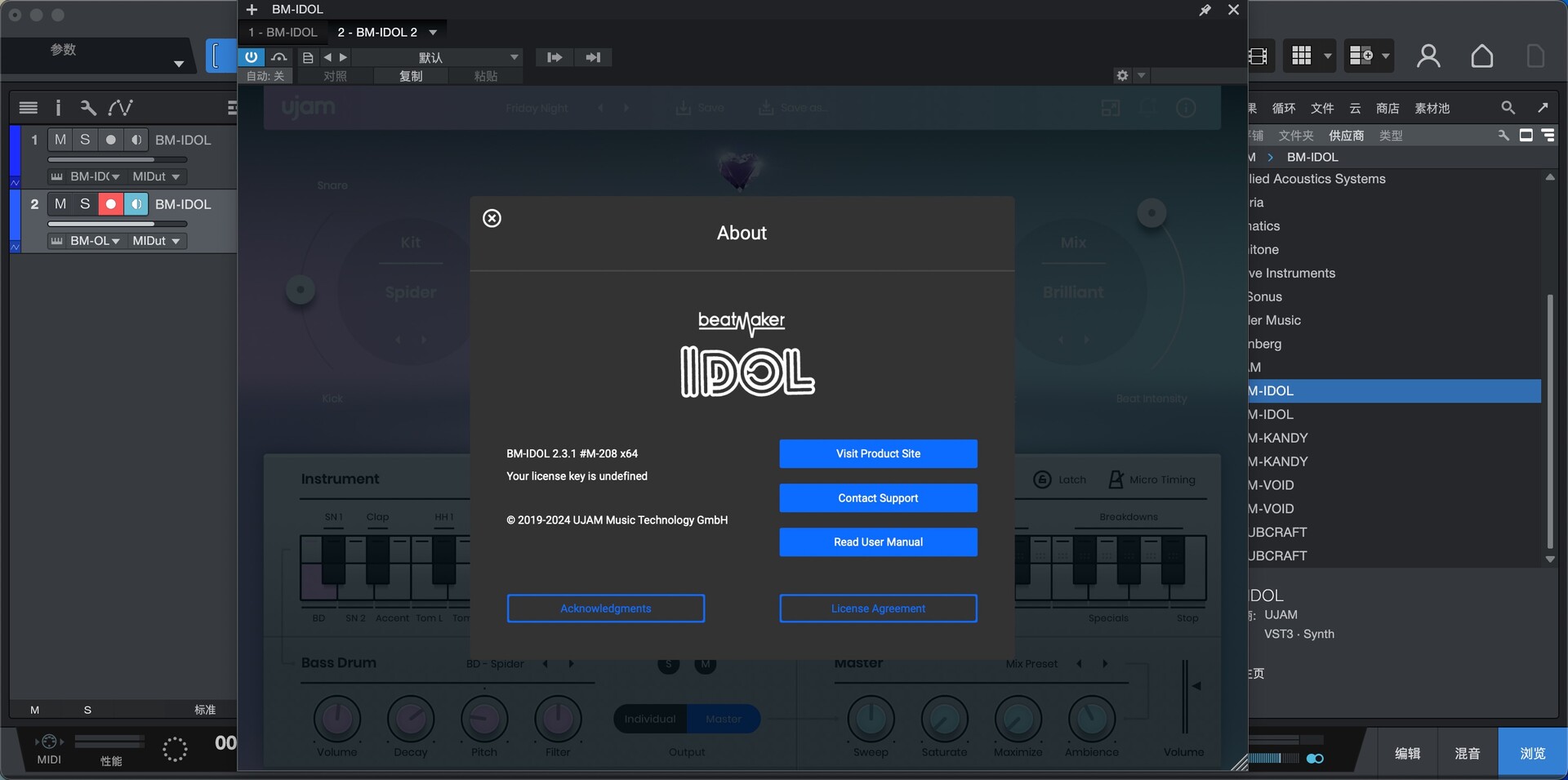This screenshot has height=780, width=1568.
Task: Toggle input monitoring on track 2
Action: pyautogui.click(x=136, y=204)
